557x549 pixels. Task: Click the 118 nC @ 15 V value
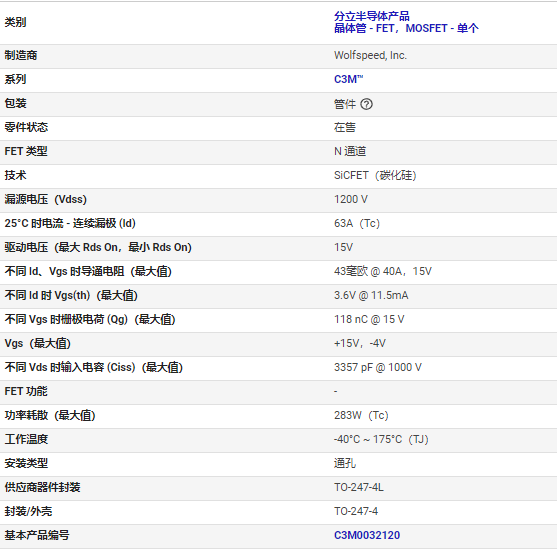pos(369,319)
